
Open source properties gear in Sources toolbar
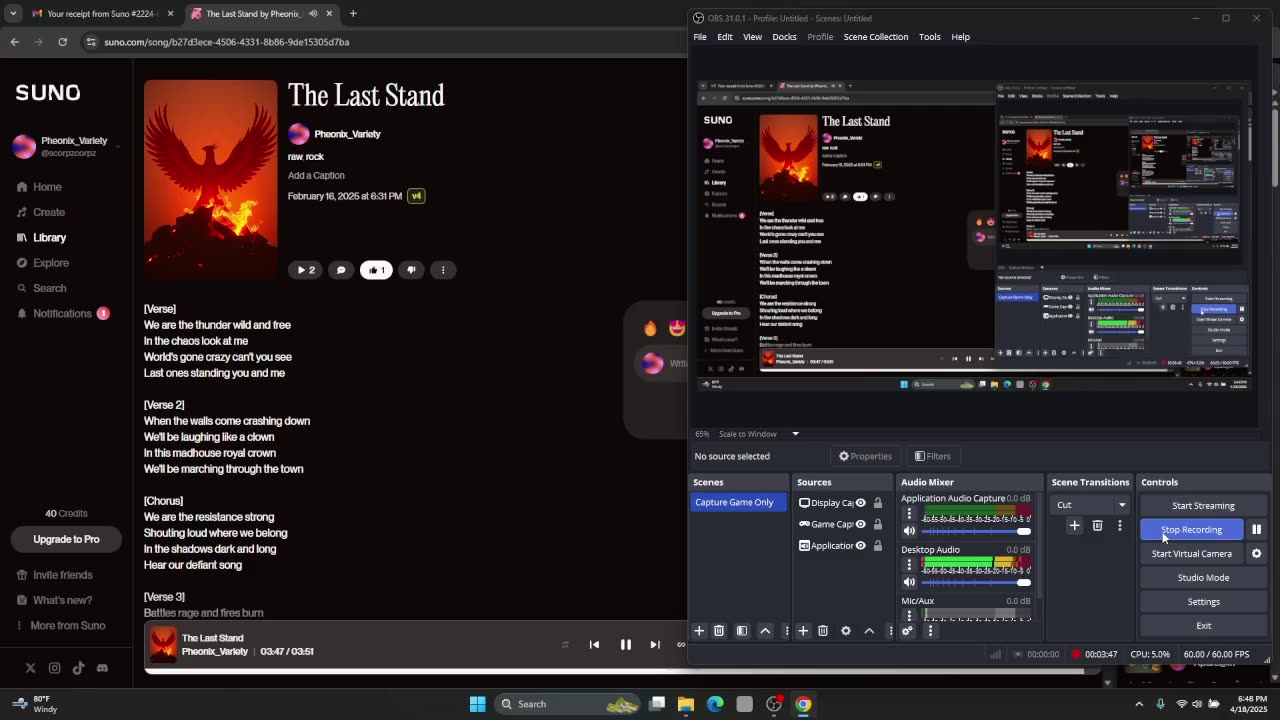pyautogui.click(x=846, y=631)
